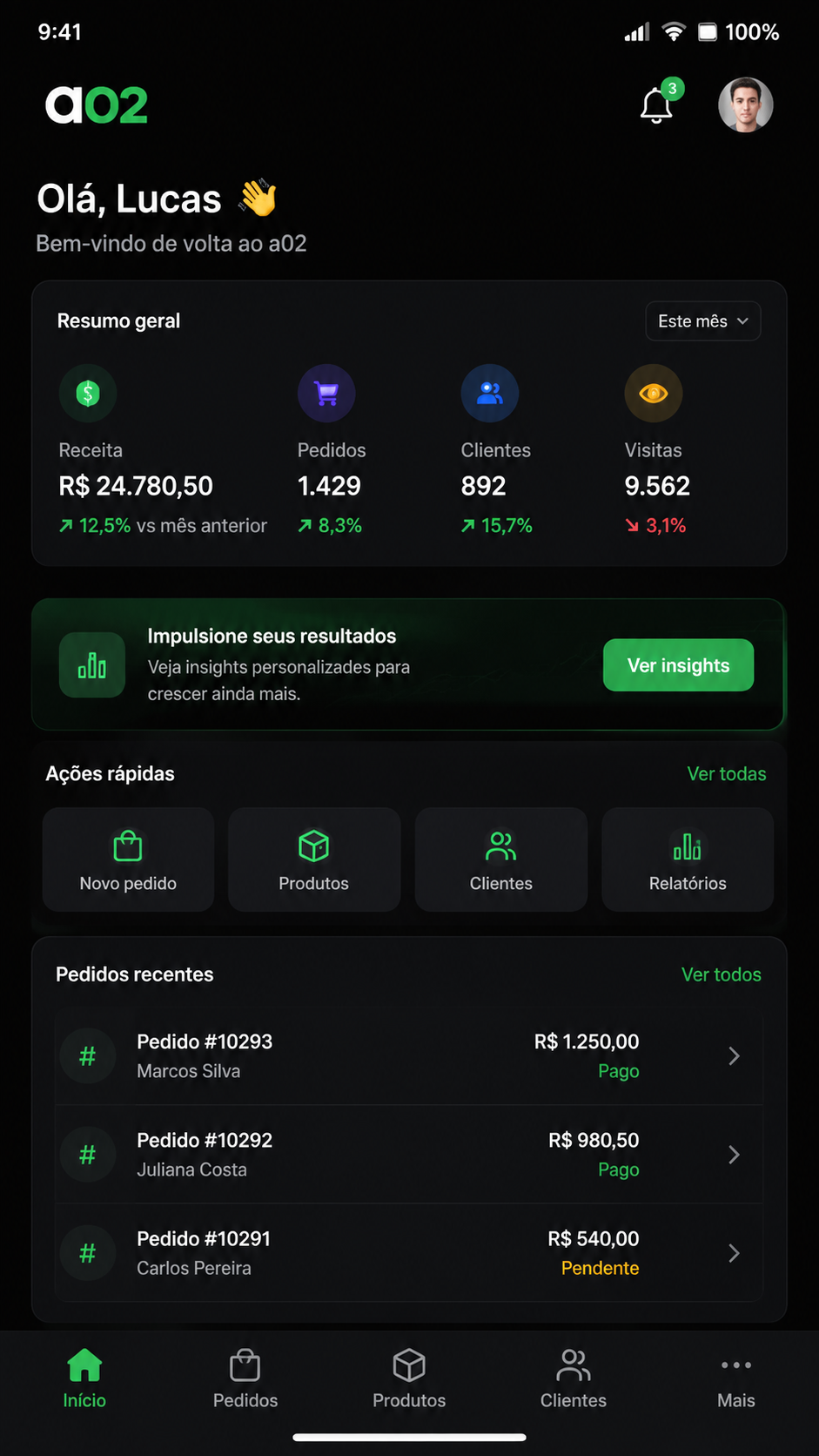
Task: Open the Mais tab with three dots
Action: coord(736,1379)
